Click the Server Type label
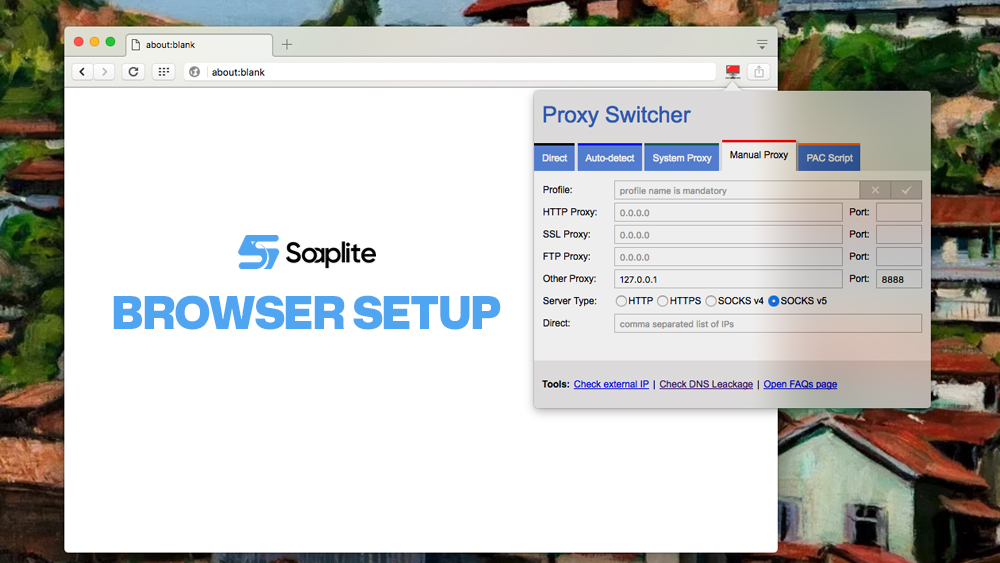Image resolution: width=1000 pixels, height=563 pixels. coord(570,301)
